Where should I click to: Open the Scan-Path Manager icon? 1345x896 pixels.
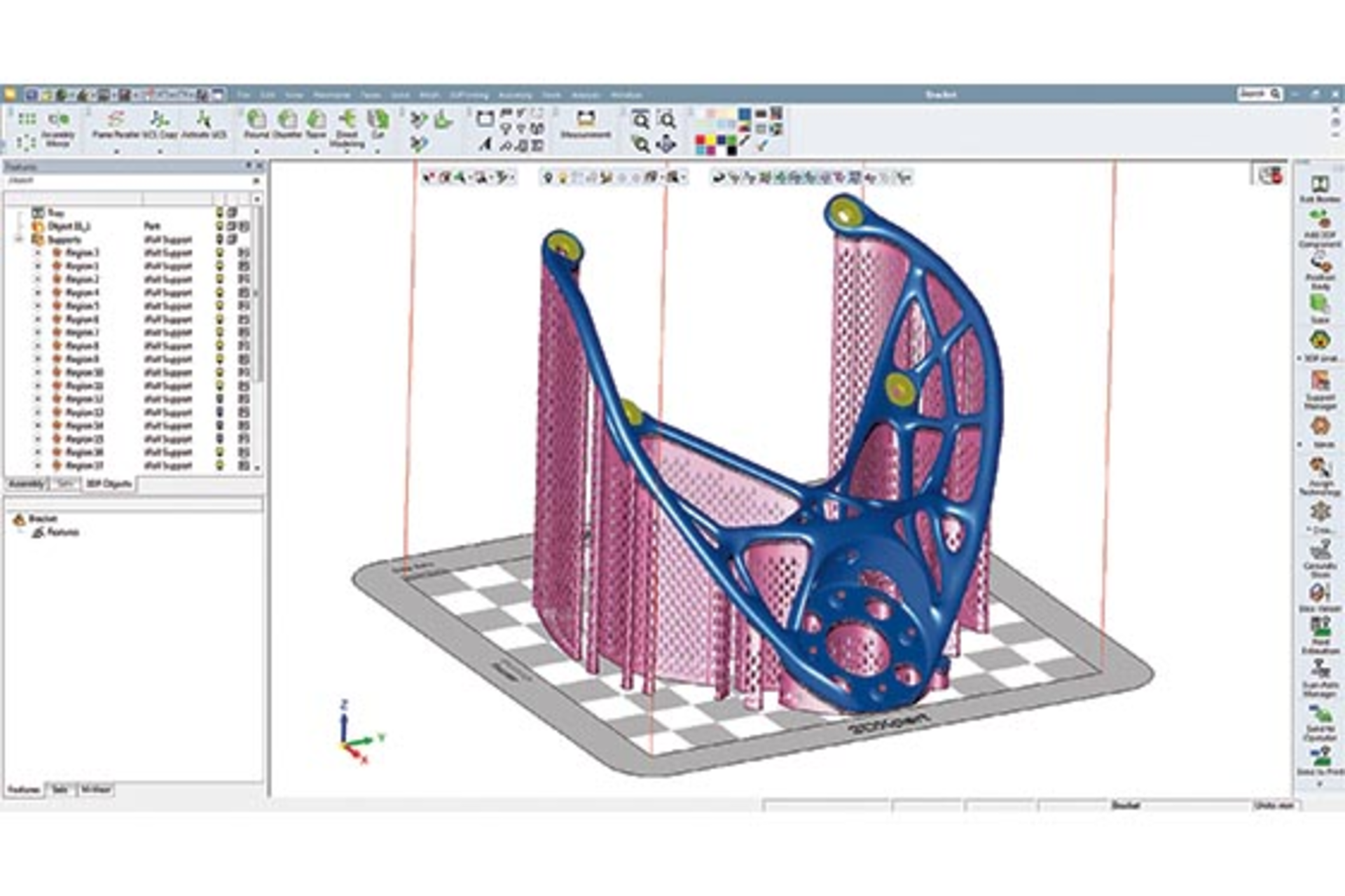pyautogui.click(x=1320, y=669)
